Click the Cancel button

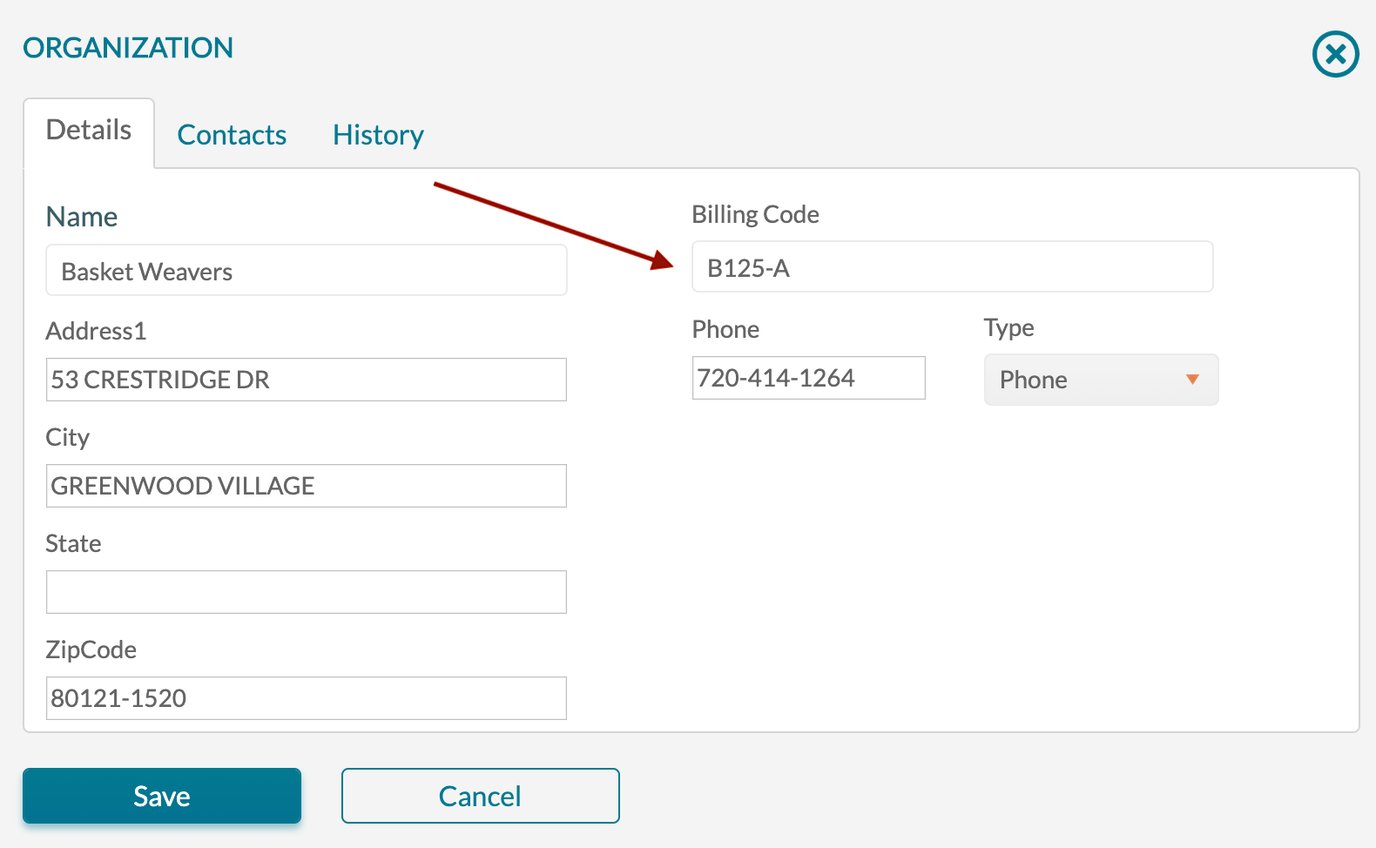point(480,796)
